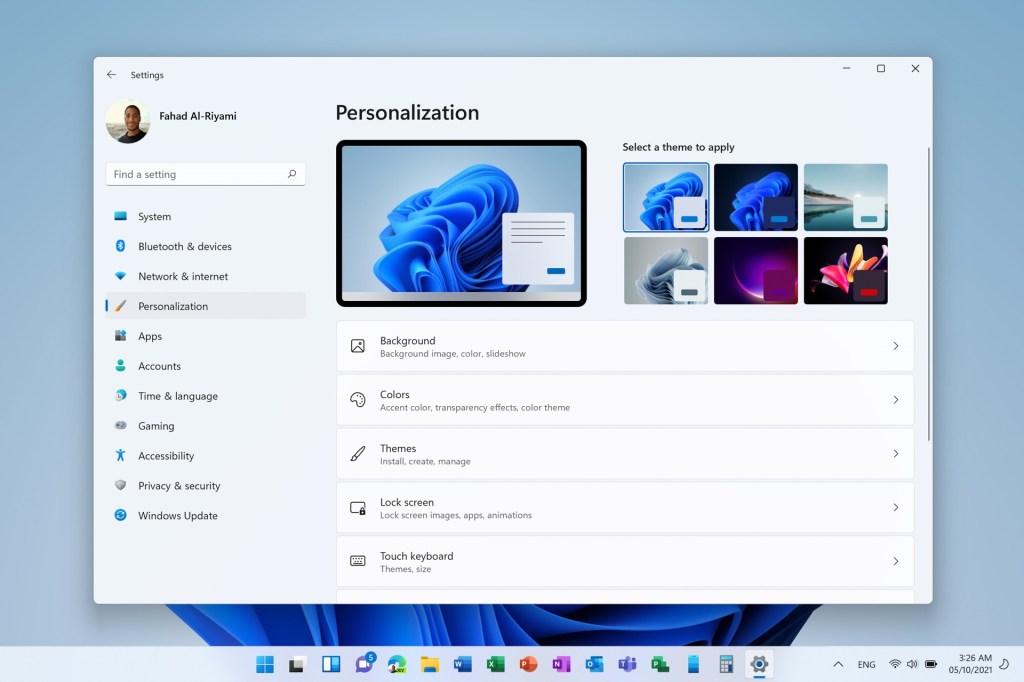Click the Windows Start button
Screen dimensions: 1024x682
[x=265, y=664]
